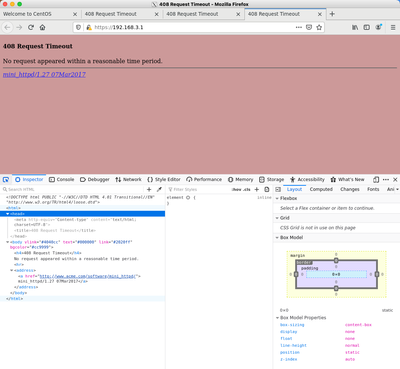Highlight selector for element rule

click(188, 198)
